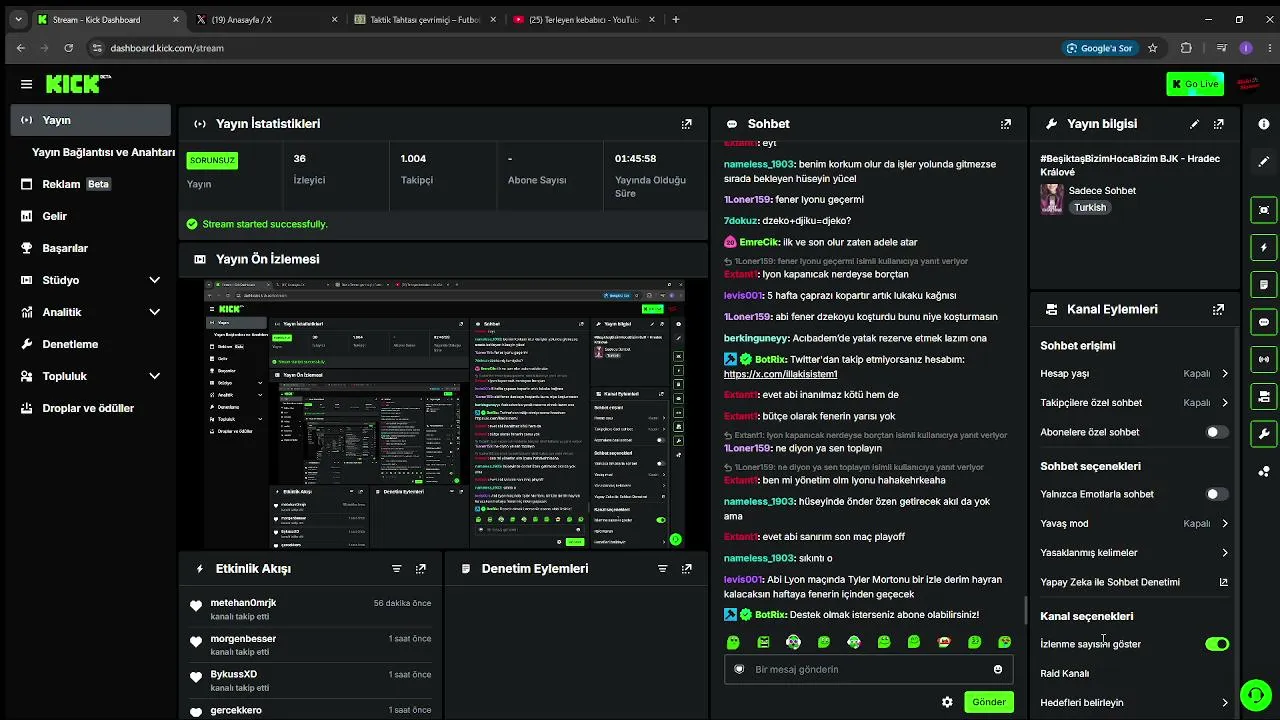This screenshot has width=1280, height=720.
Task: Go to the Gelir page
Action: (x=90, y=216)
